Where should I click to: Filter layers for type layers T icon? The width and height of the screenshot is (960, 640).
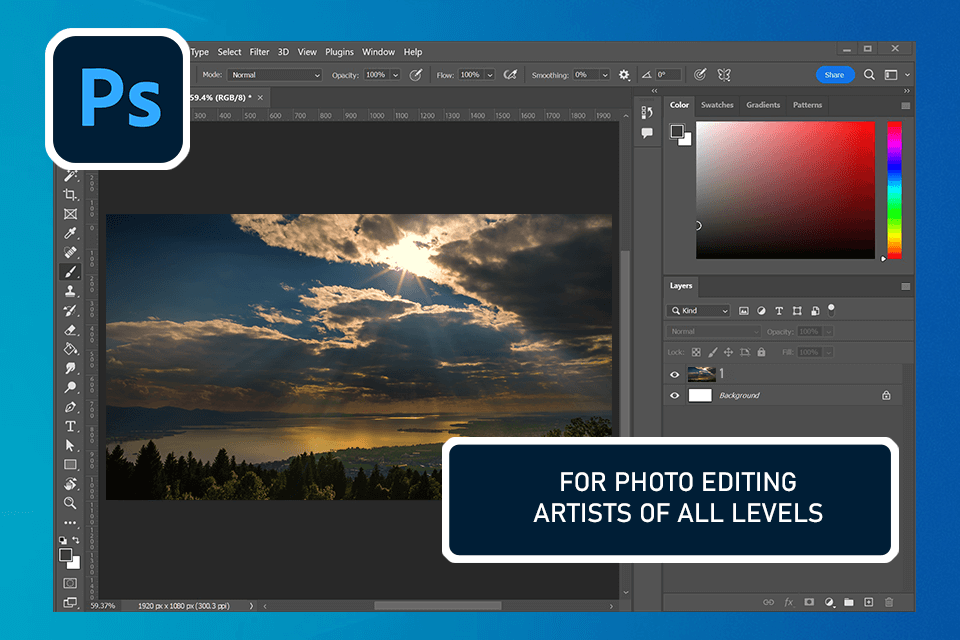coord(779,311)
